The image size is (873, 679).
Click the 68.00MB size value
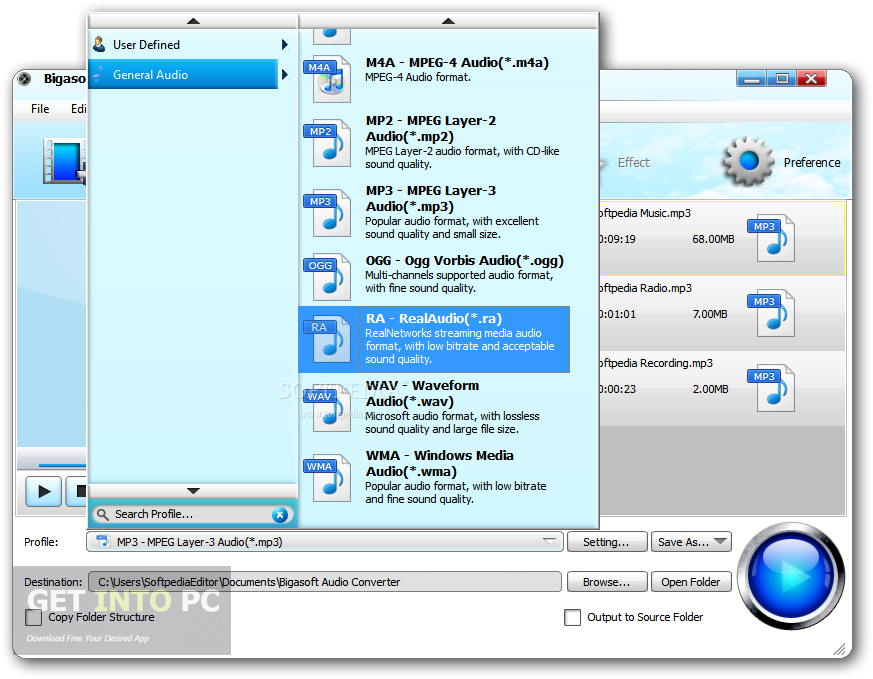coord(713,239)
